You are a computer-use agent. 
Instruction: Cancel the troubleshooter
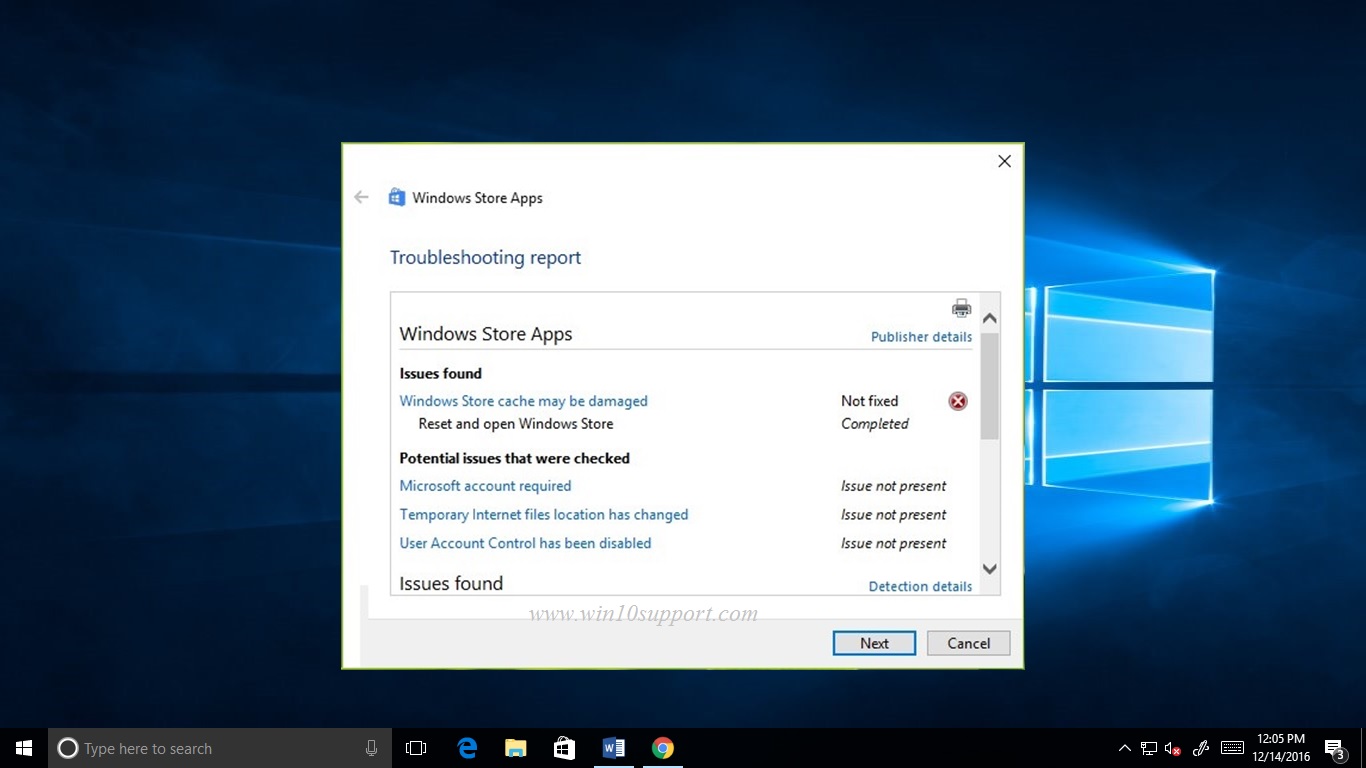coord(969,643)
